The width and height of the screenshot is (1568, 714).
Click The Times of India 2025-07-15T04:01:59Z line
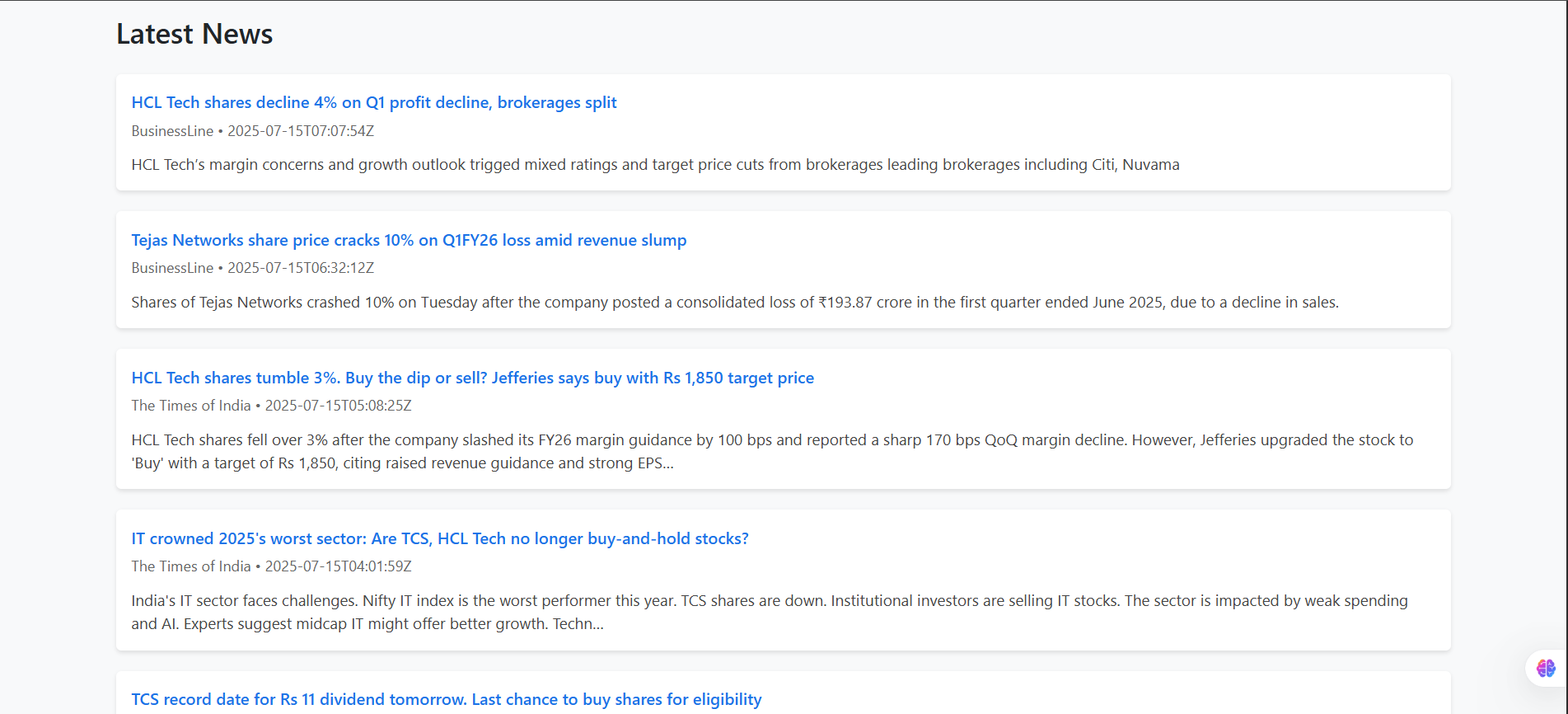[x=271, y=566]
